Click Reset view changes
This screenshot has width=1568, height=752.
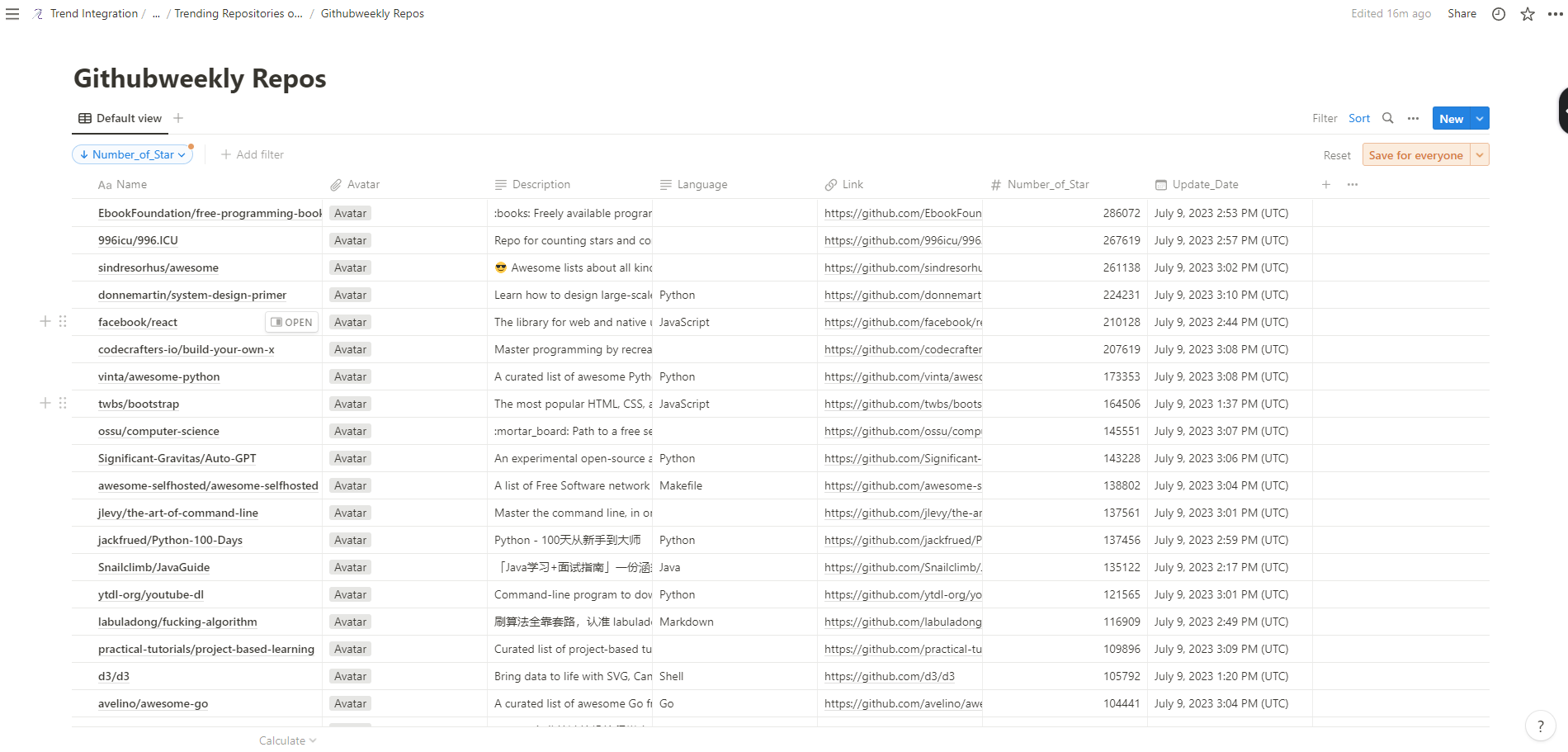point(1337,155)
